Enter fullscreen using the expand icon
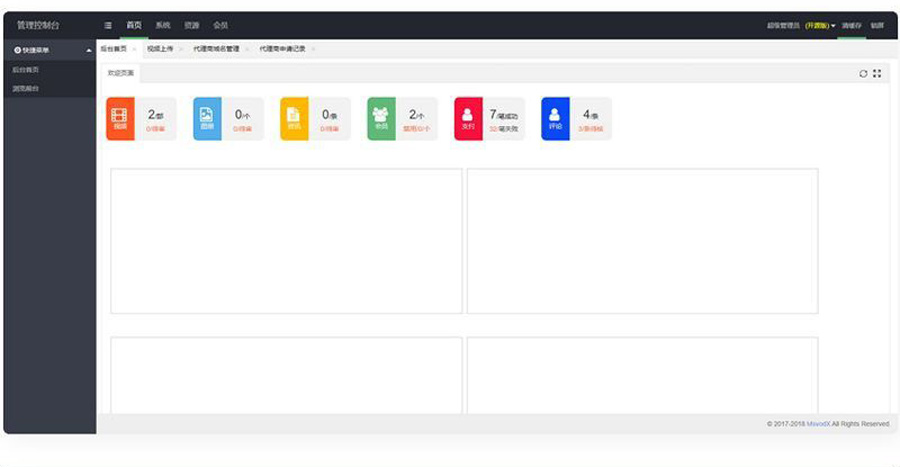The image size is (900, 467). (x=877, y=73)
